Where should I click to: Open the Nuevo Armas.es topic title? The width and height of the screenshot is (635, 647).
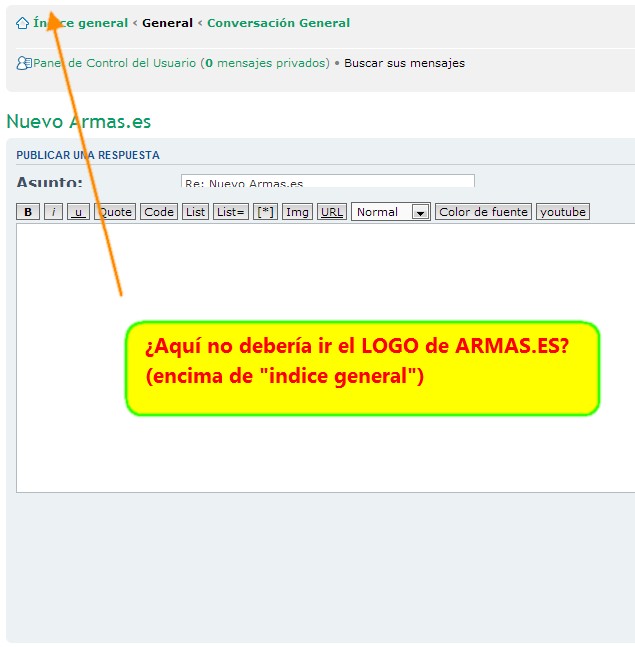(x=78, y=122)
